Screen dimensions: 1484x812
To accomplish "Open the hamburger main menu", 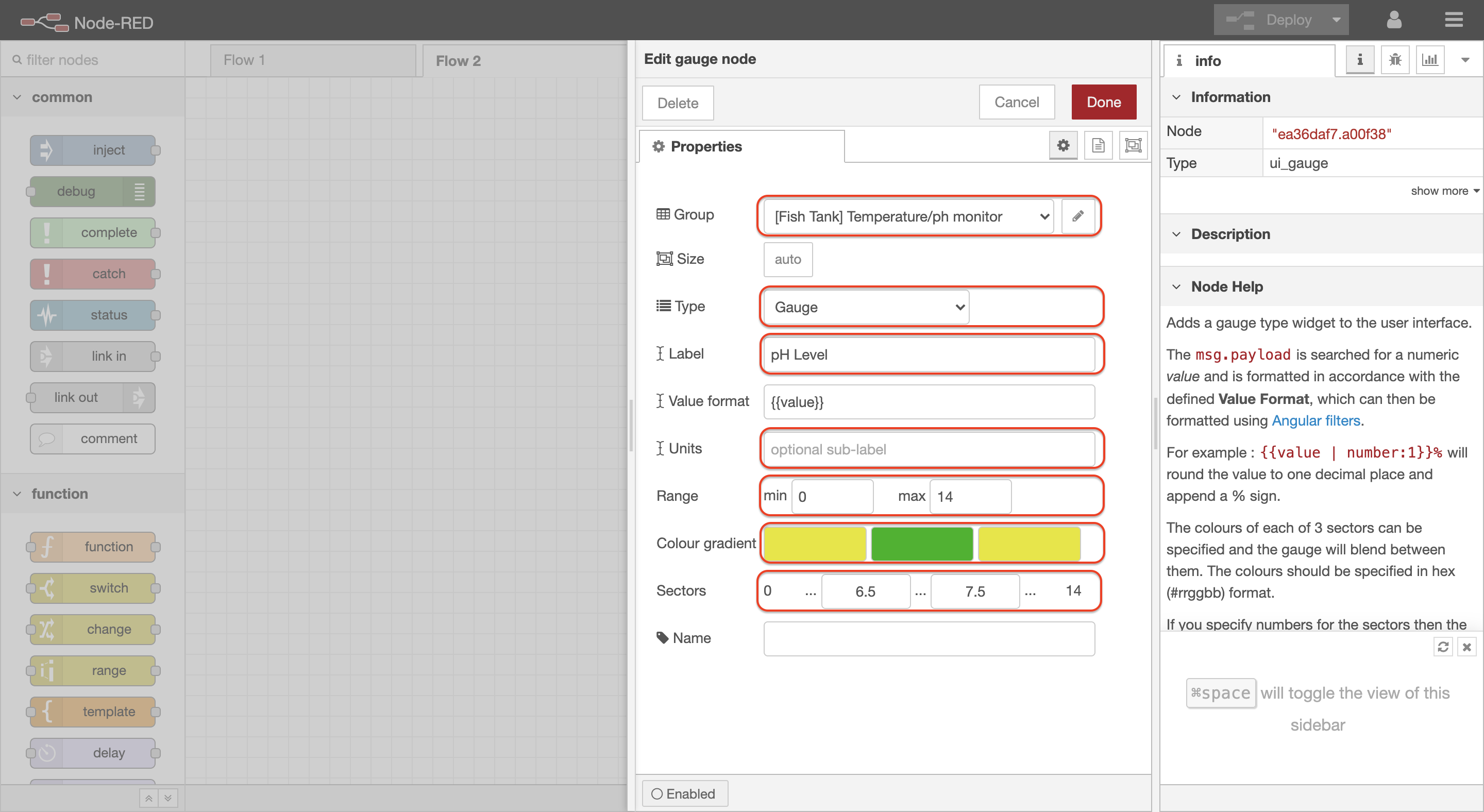I will [1454, 20].
